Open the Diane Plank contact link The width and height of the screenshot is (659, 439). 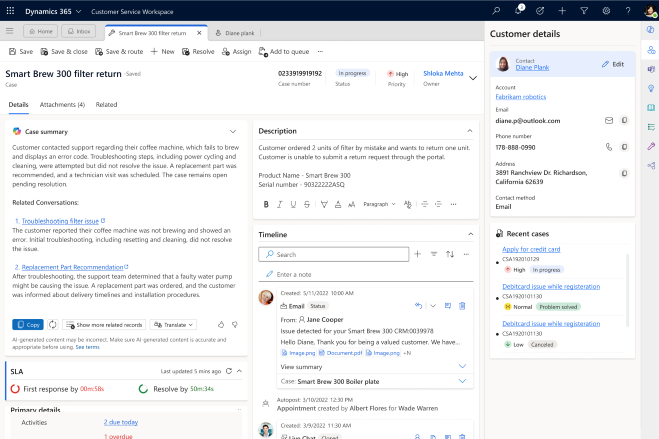coord(532,67)
